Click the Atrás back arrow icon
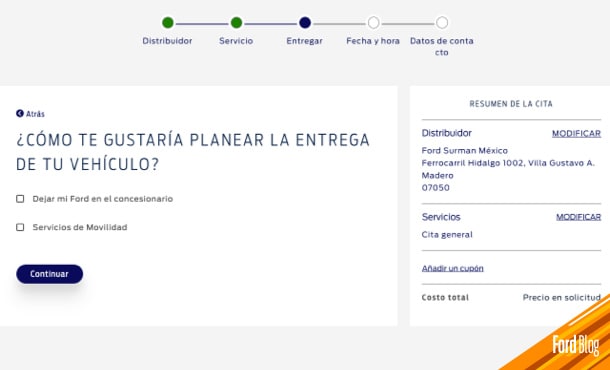Viewport: 610px width, 370px height. (20, 113)
